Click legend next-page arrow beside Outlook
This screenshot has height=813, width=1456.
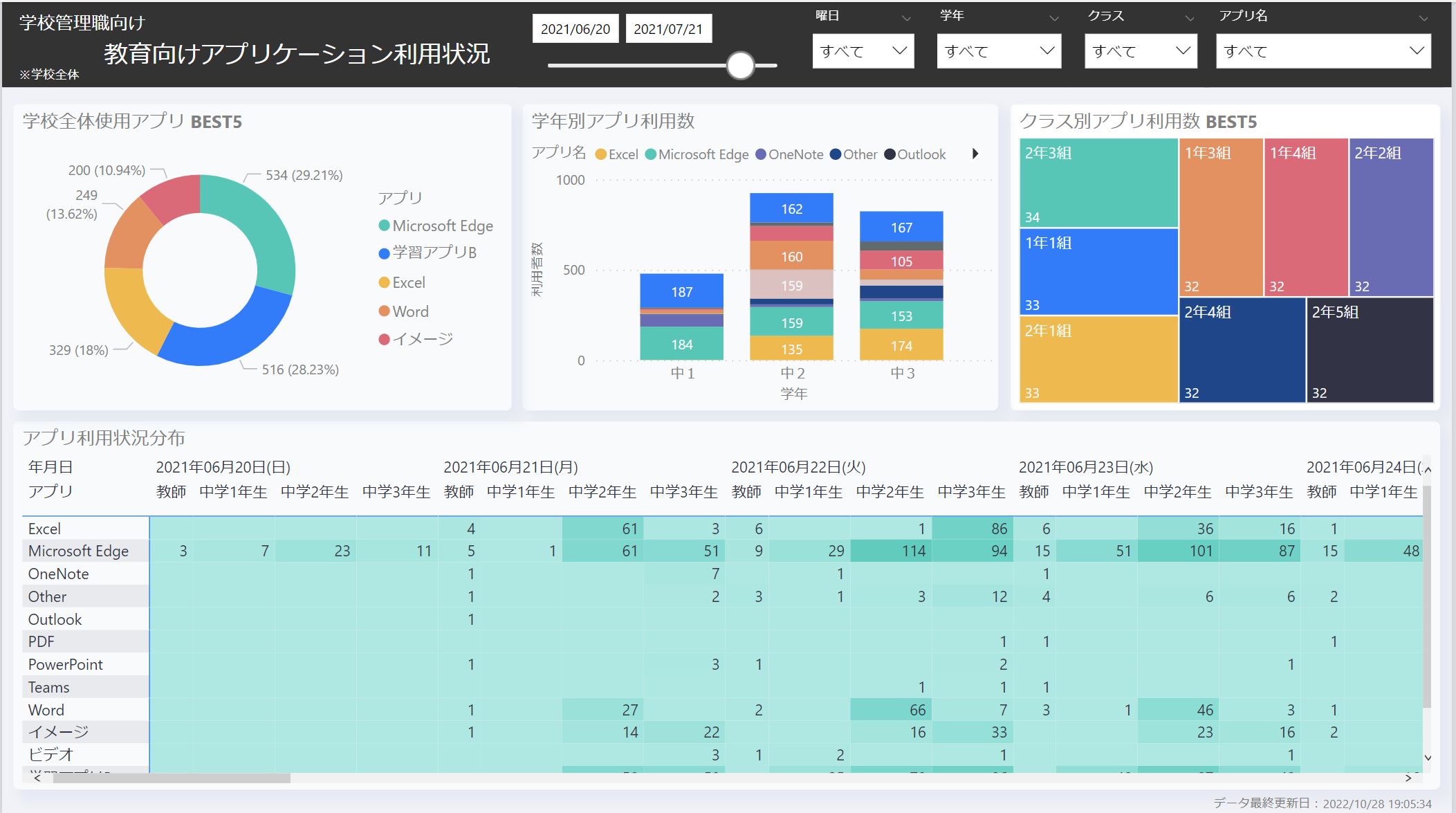[975, 154]
